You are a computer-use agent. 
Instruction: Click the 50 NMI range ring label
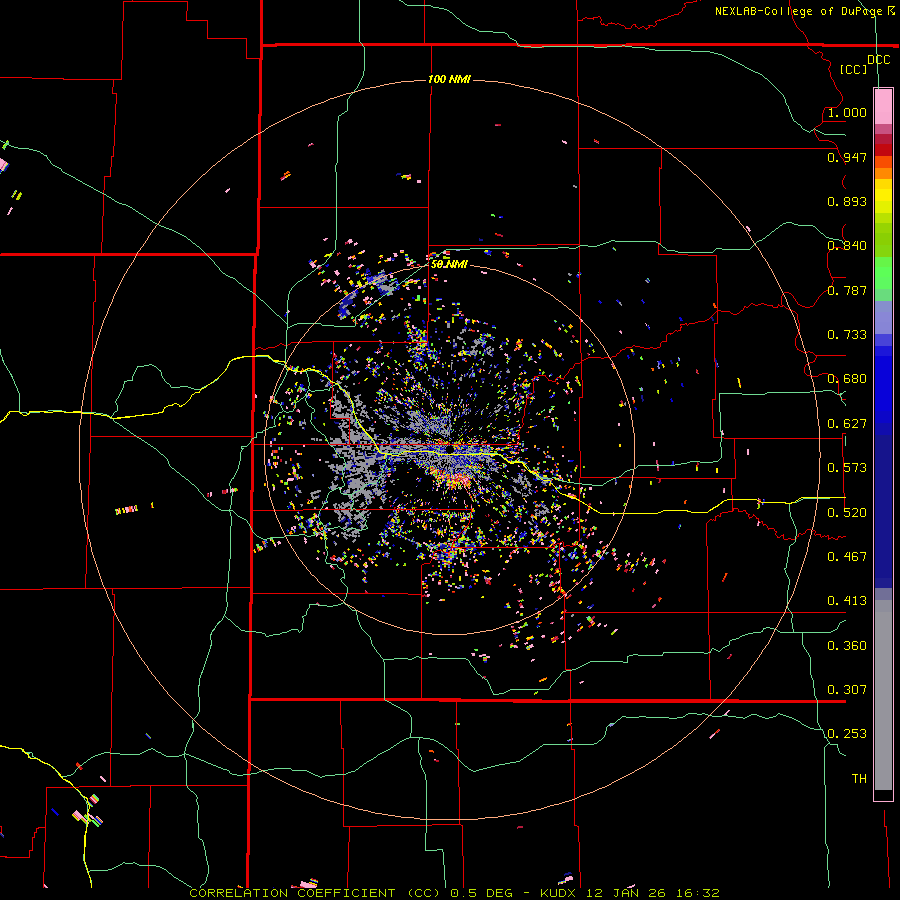449,264
